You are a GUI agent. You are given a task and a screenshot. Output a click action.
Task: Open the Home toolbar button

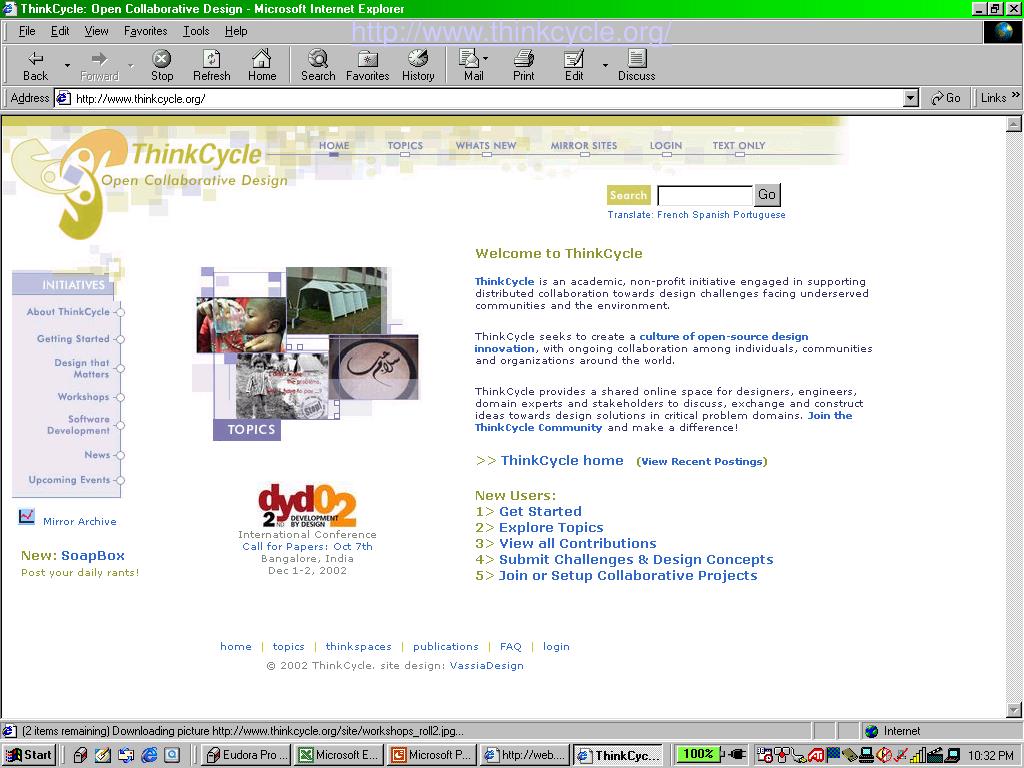pos(262,65)
